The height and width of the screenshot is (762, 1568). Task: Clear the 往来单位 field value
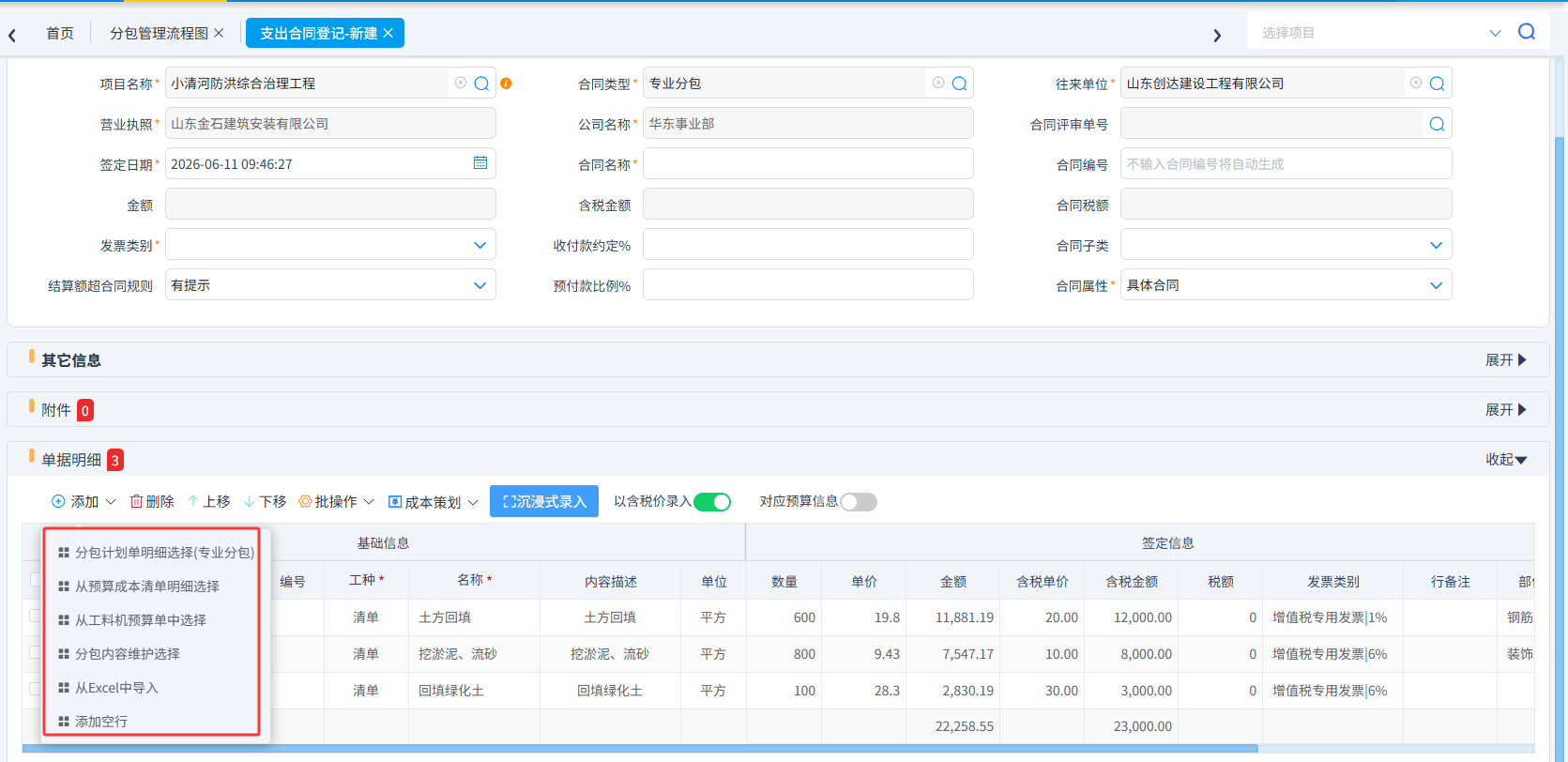(1416, 83)
